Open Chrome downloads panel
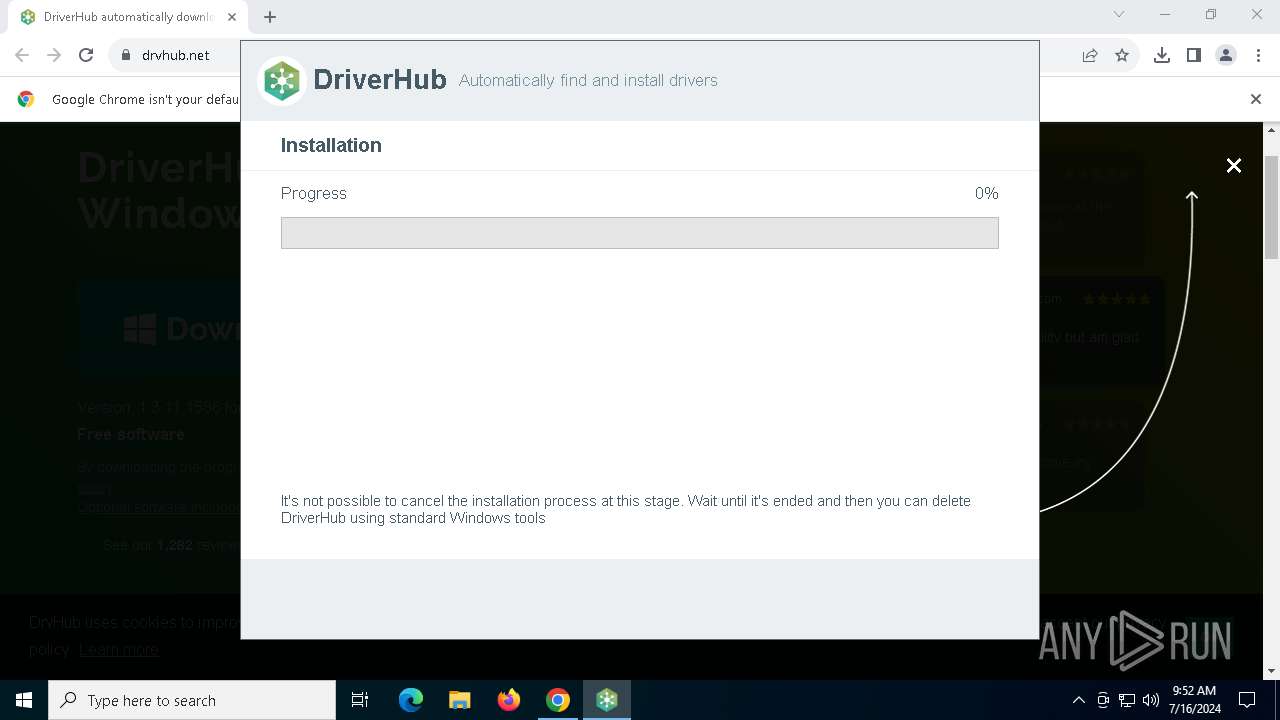This screenshot has width=1280, height=720. point(1162,55)
